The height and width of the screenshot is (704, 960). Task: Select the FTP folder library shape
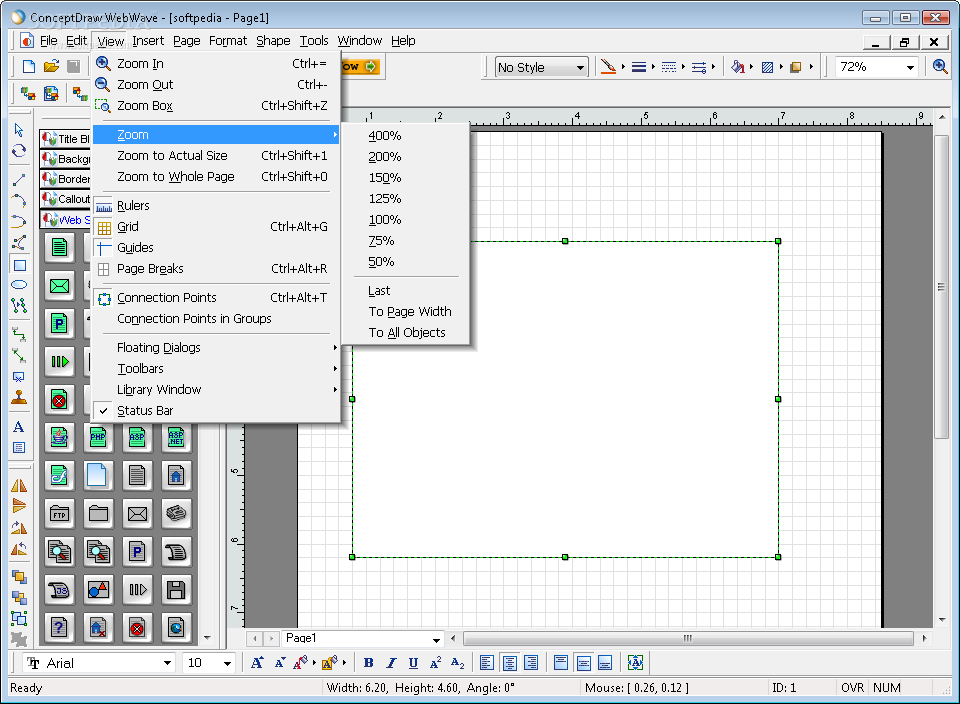[x=59, y=513]
